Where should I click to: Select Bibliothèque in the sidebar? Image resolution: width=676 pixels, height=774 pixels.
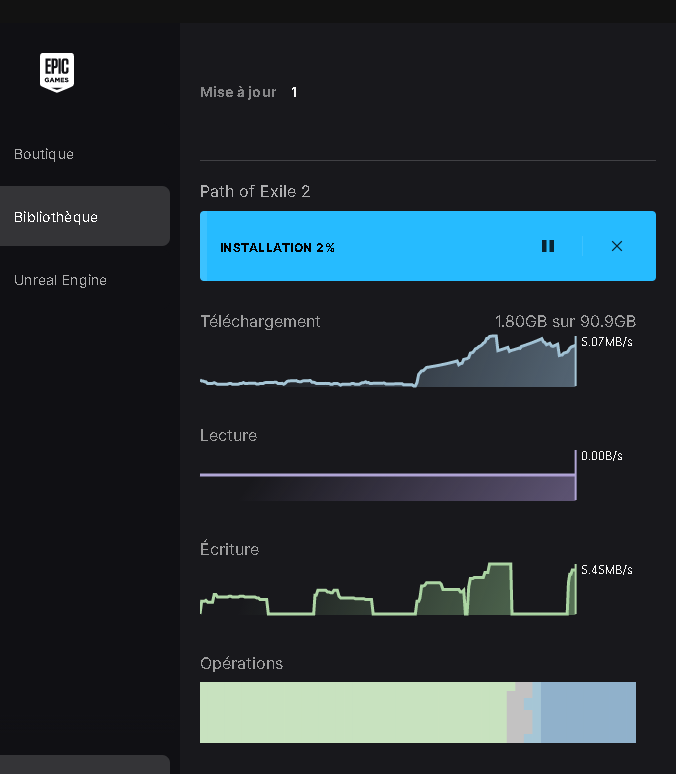click(x=85, y=216)
